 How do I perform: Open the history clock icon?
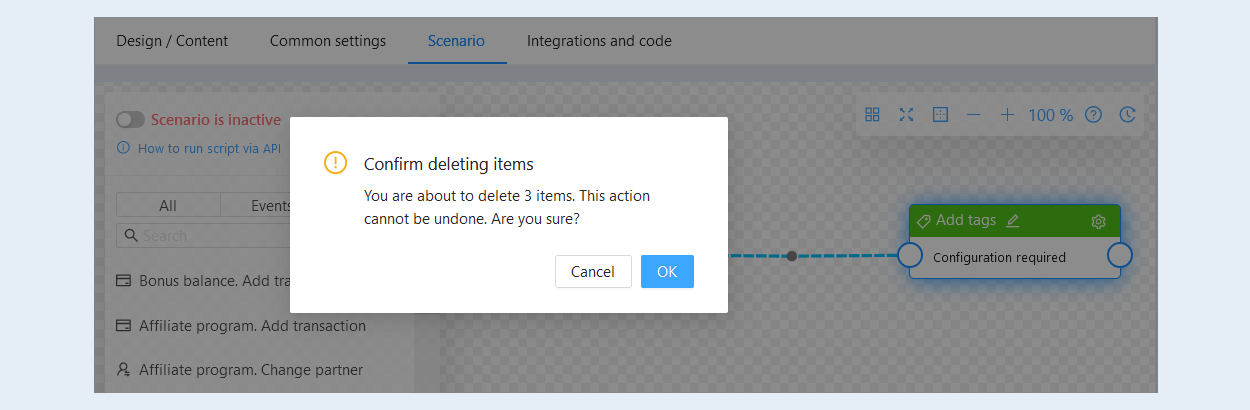tap(1127, 115)
